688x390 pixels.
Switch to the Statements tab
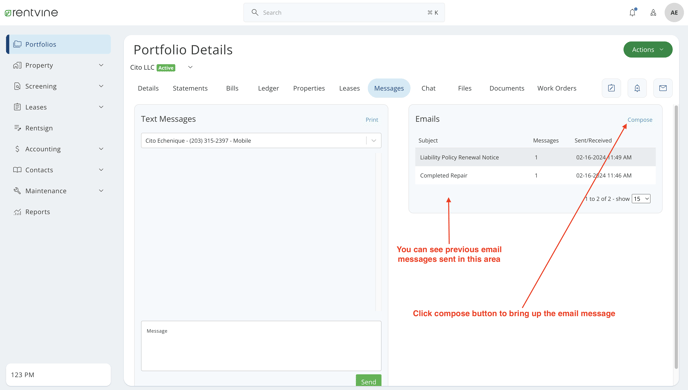(190, 88)
